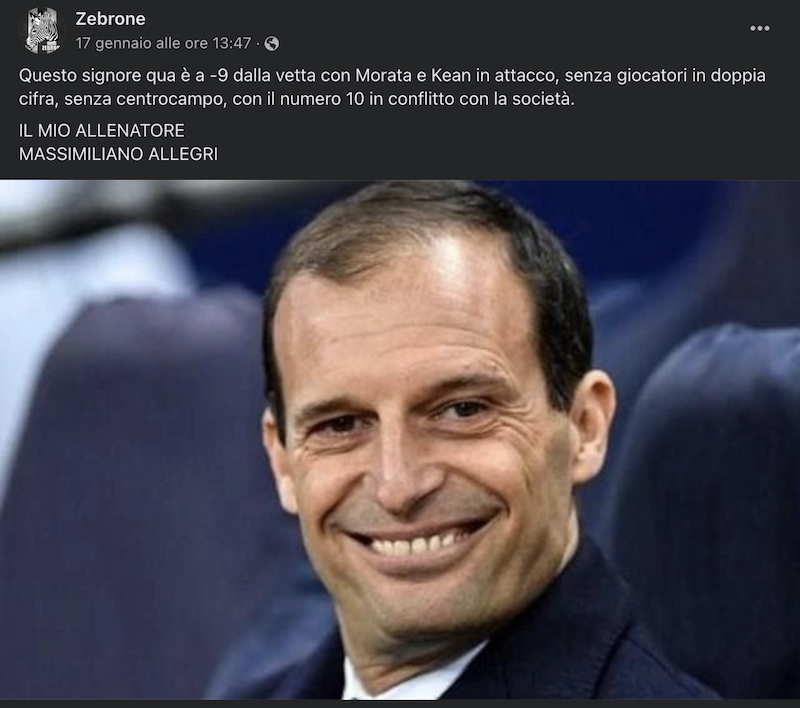The width and height of the screenshot is (800, 708).
Task: Click the globe public-audience icon
Action: [x=272, y=43]
